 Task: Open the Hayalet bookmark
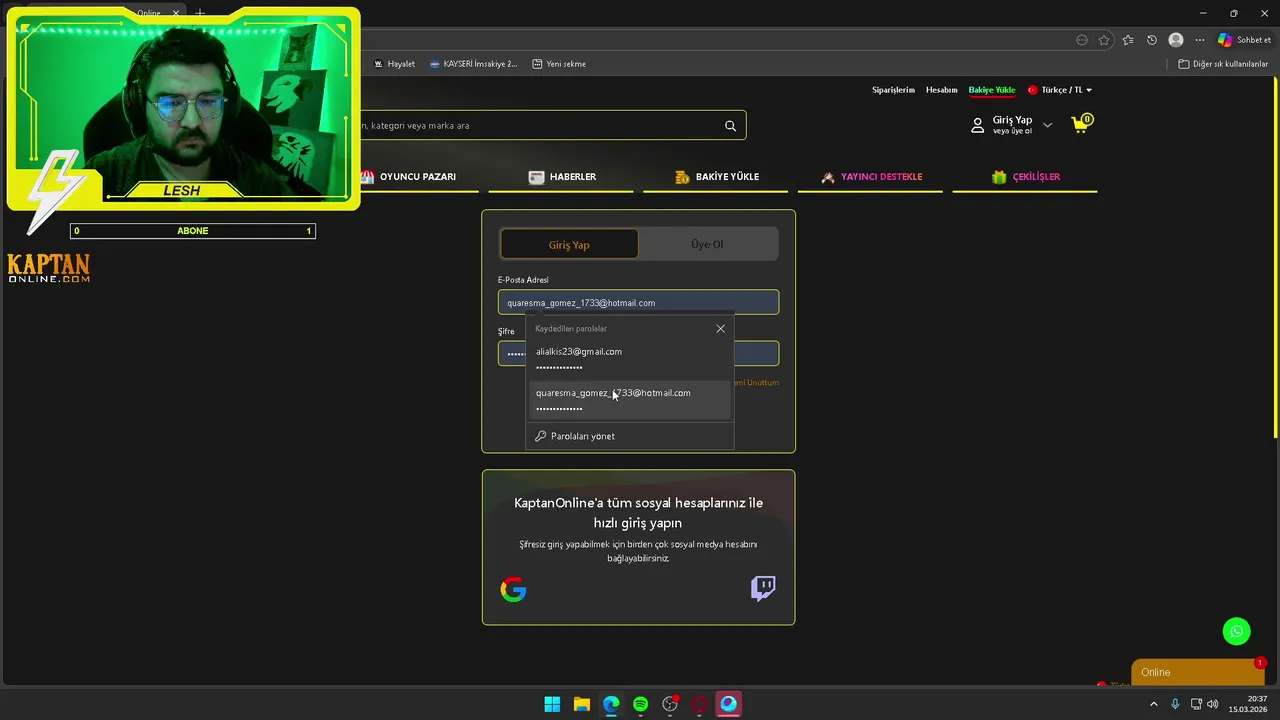coord(394,64)
